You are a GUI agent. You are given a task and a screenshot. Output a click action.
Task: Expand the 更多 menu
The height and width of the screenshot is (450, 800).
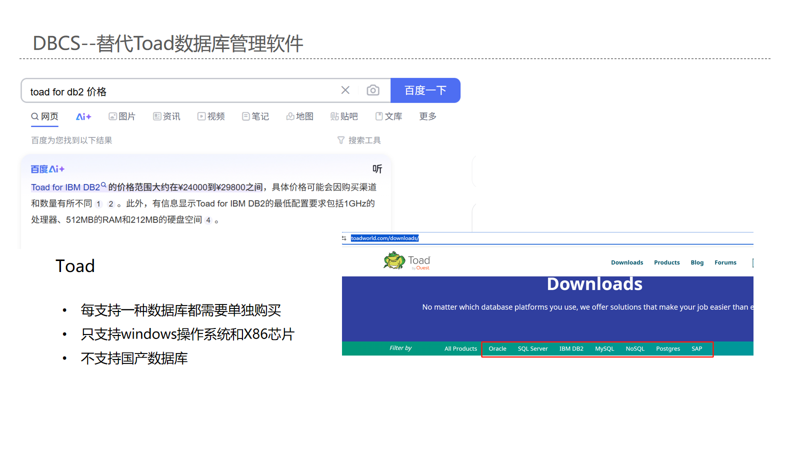(428, 116)
